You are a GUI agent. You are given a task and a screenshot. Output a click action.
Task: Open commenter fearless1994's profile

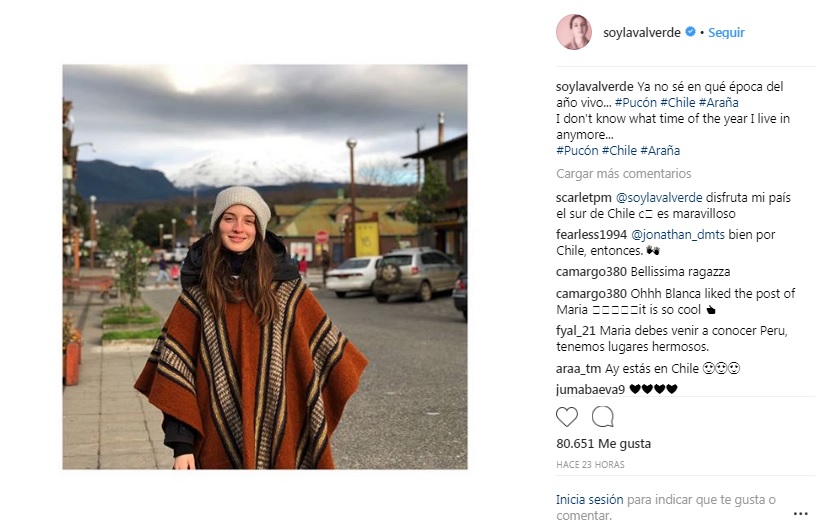click(x=591, y=235)
